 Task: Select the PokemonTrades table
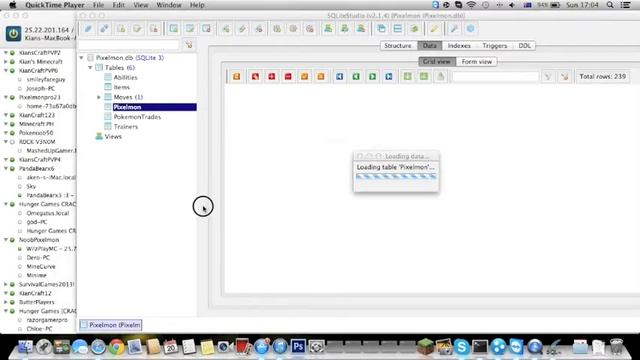[x=137, y=117]
